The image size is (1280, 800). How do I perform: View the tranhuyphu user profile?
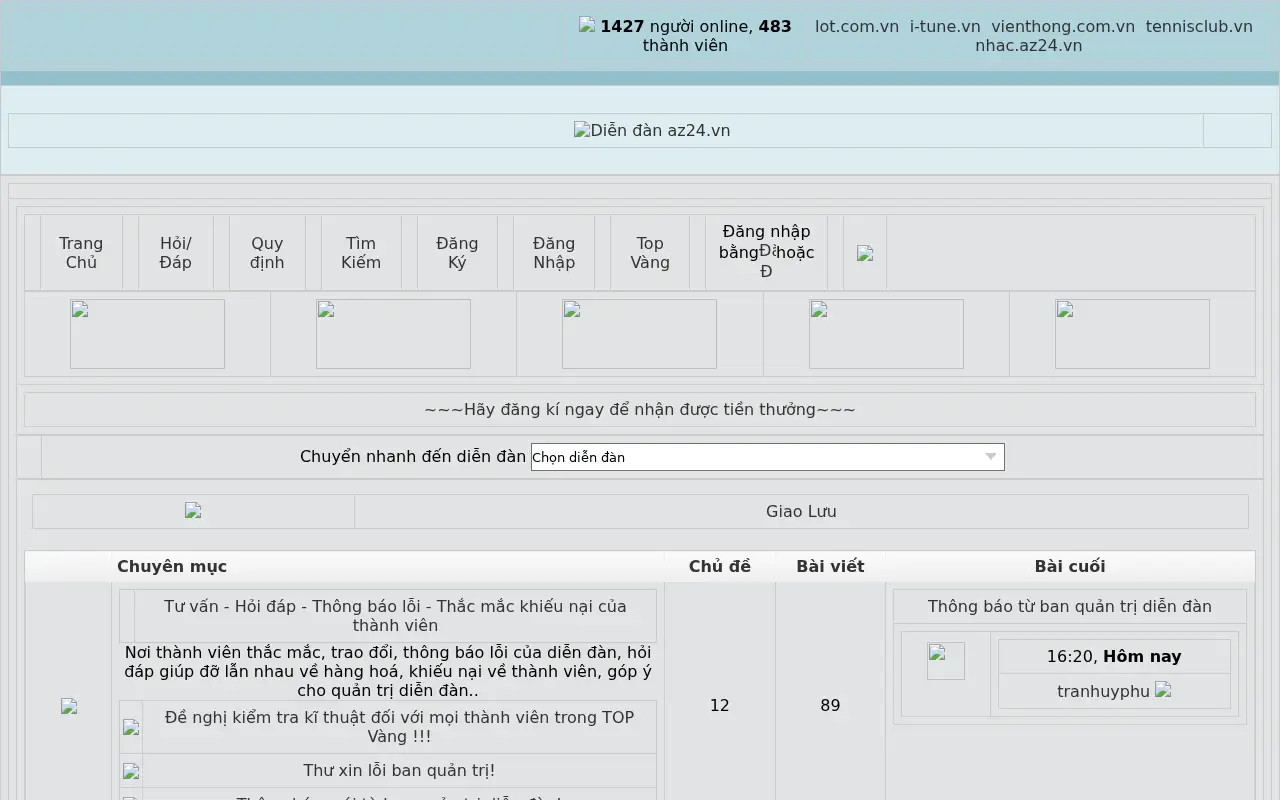(1103, 691)
